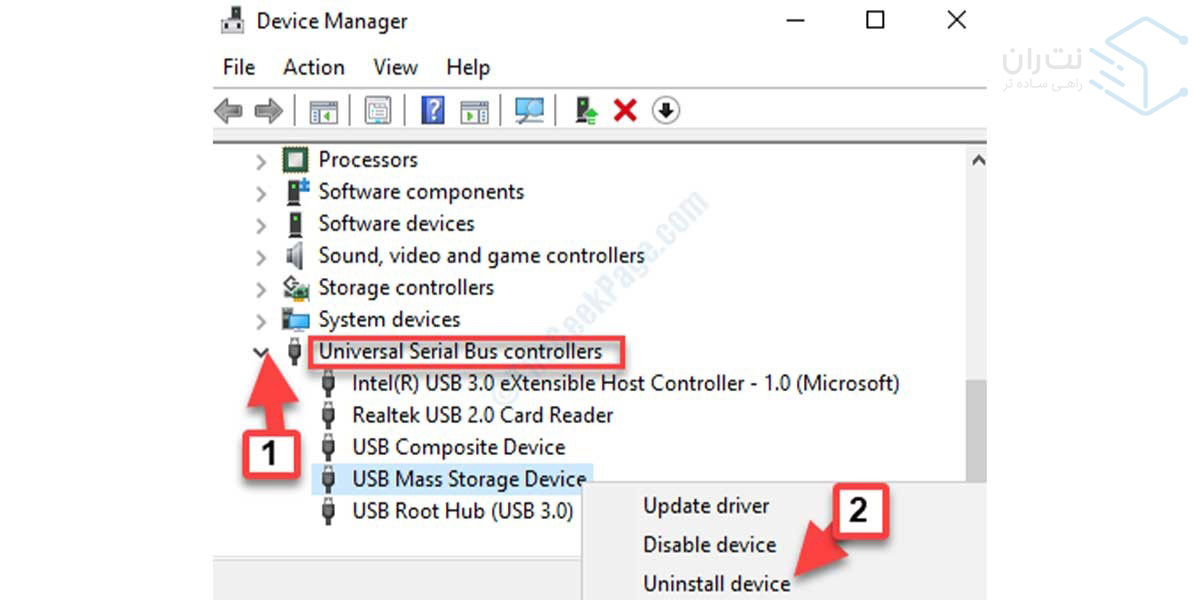Expand the Processors category
Screen dimensions: 1200x600
(261, 161)
